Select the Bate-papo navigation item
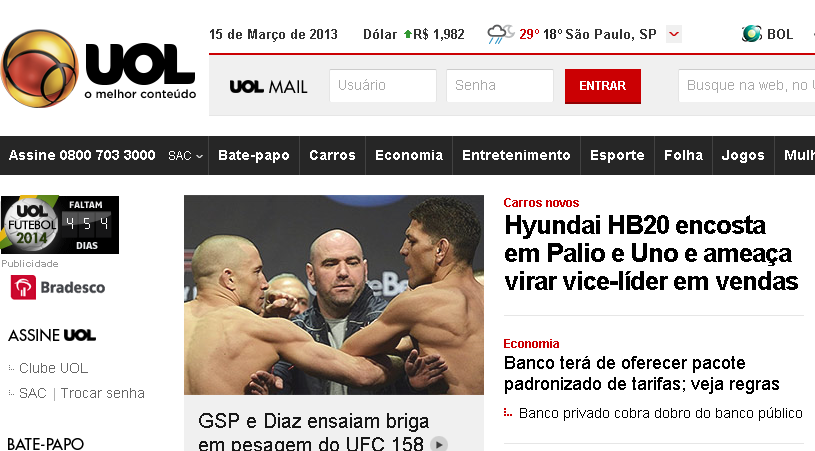The image size is (815, 451). [x=254, y=155]
